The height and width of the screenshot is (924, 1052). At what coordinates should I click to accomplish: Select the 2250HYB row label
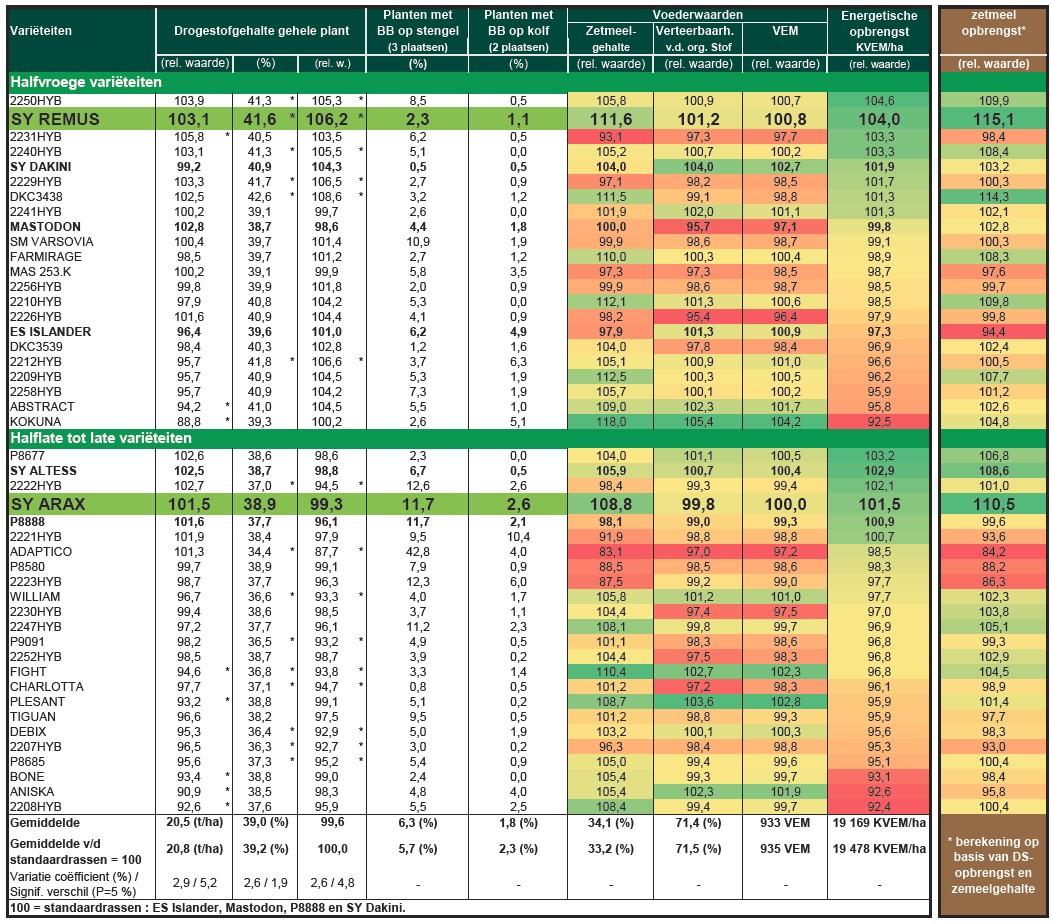[x=36, y=101]
